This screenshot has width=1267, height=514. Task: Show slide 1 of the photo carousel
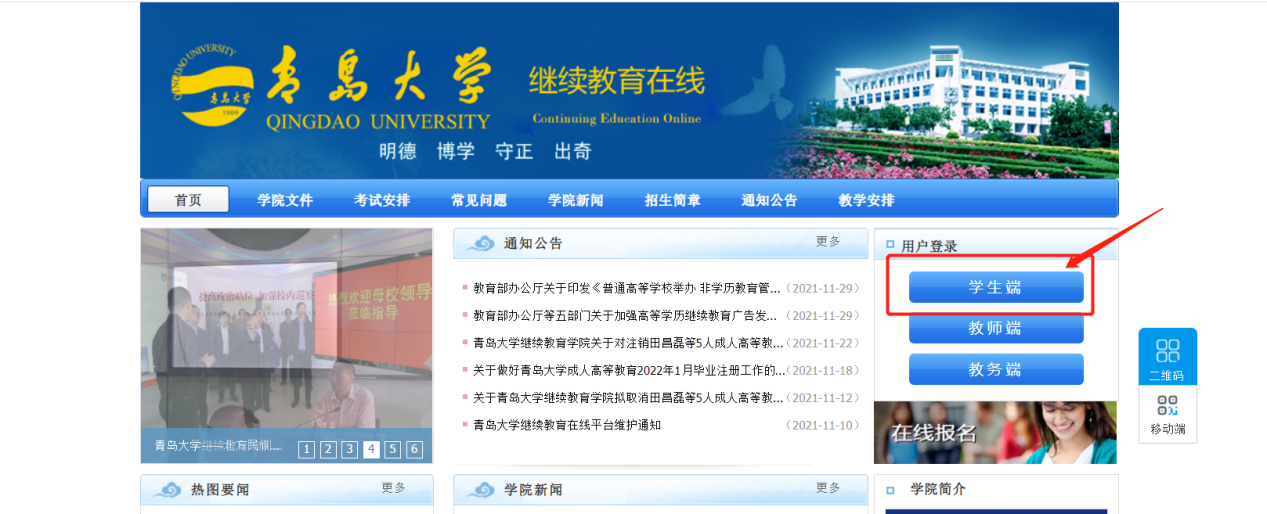pyautogui.click(x=307, y=449)
